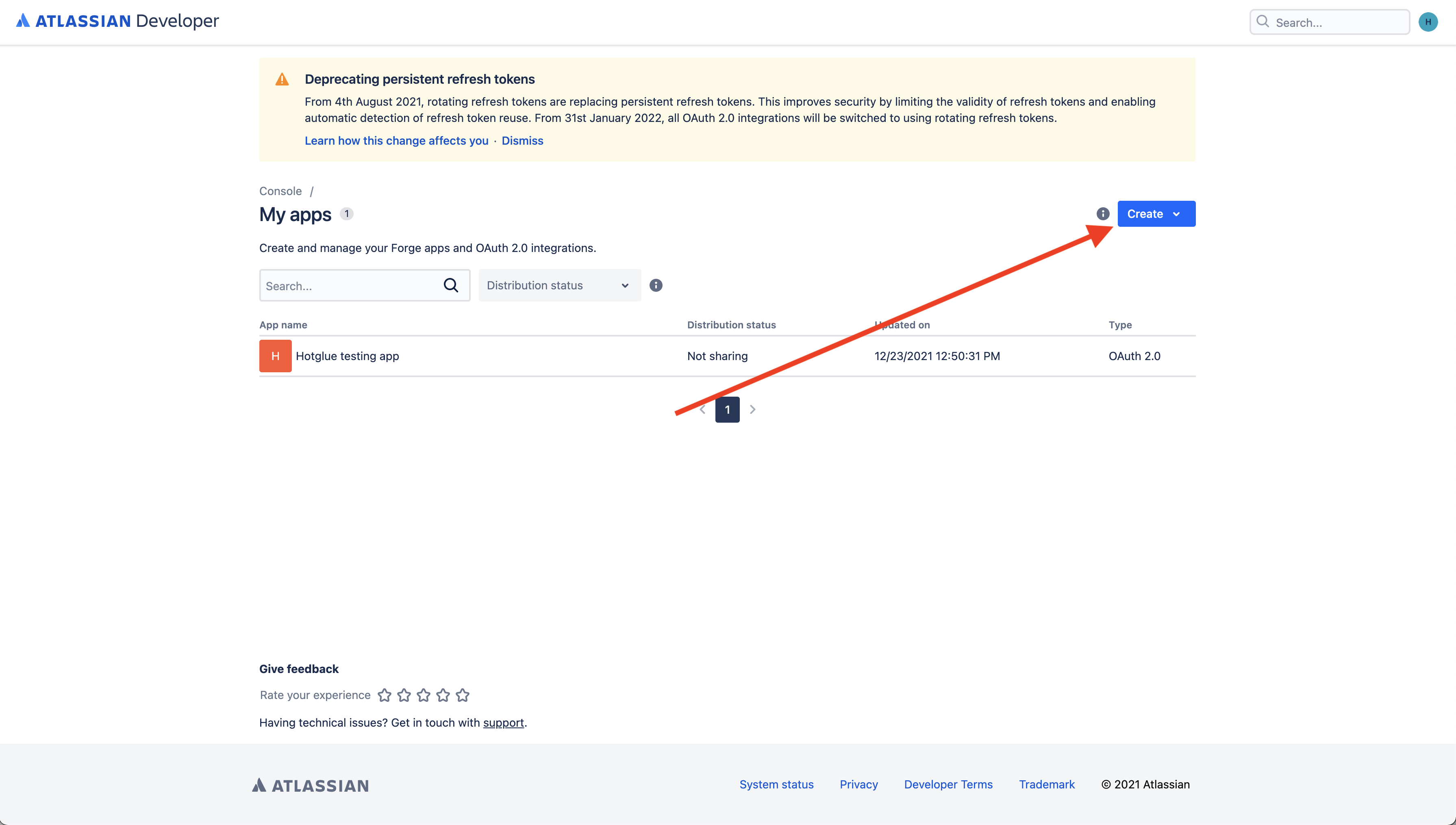1456x825 pixels.
Task: Open the System status footer link
Action: click(776, 785)
